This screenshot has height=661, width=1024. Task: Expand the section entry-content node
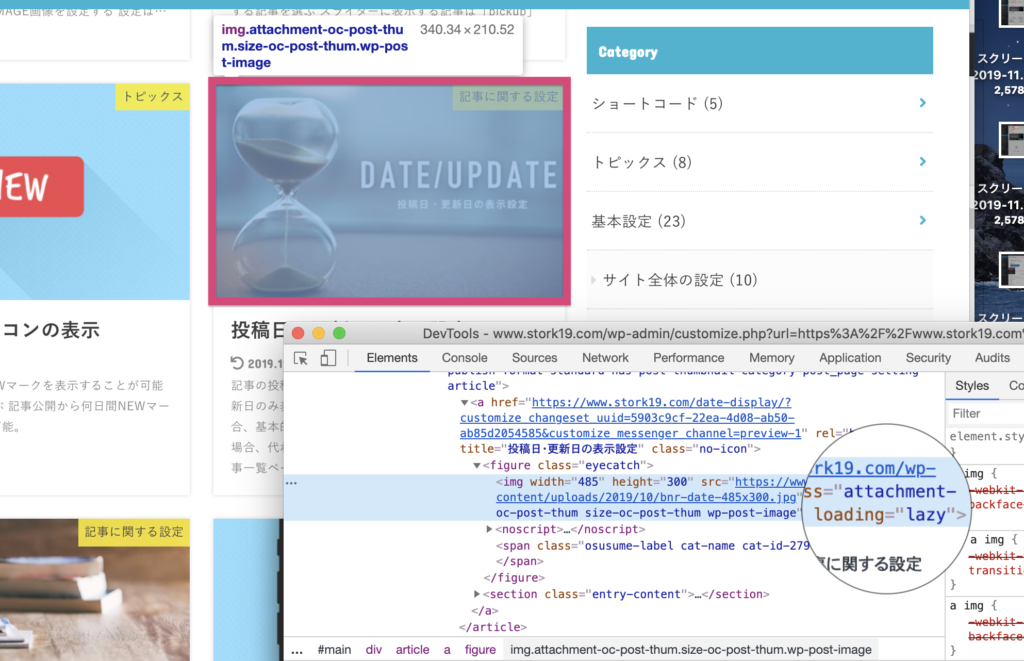(x=477, y=594)
